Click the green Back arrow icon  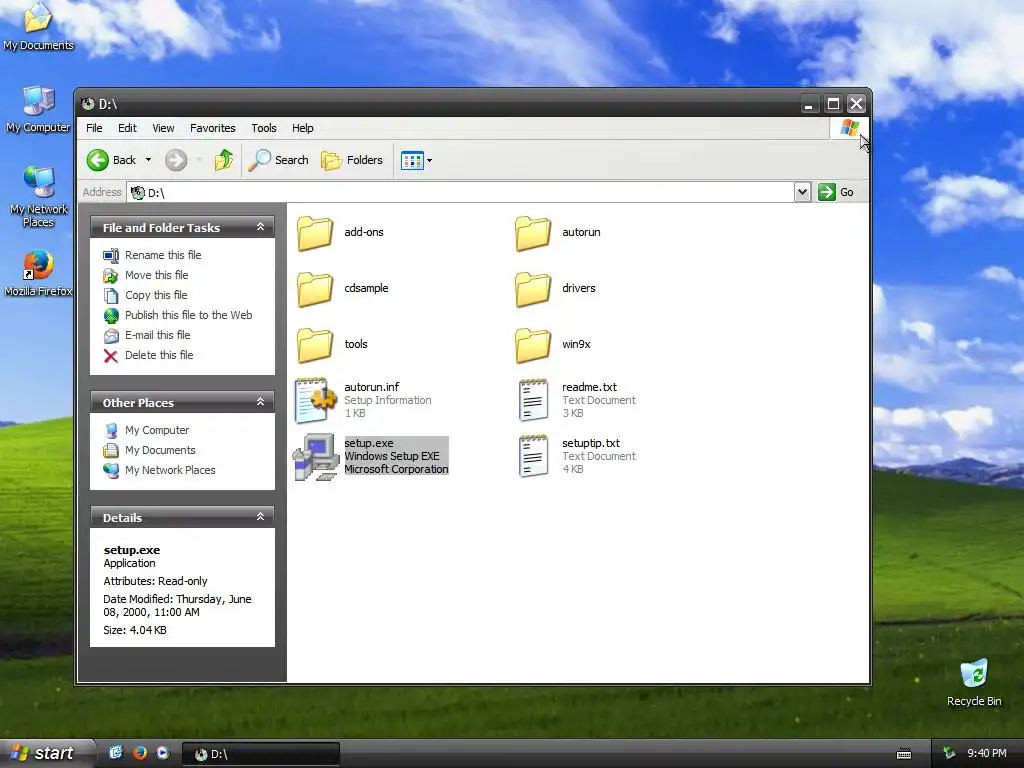coord(98,160)
